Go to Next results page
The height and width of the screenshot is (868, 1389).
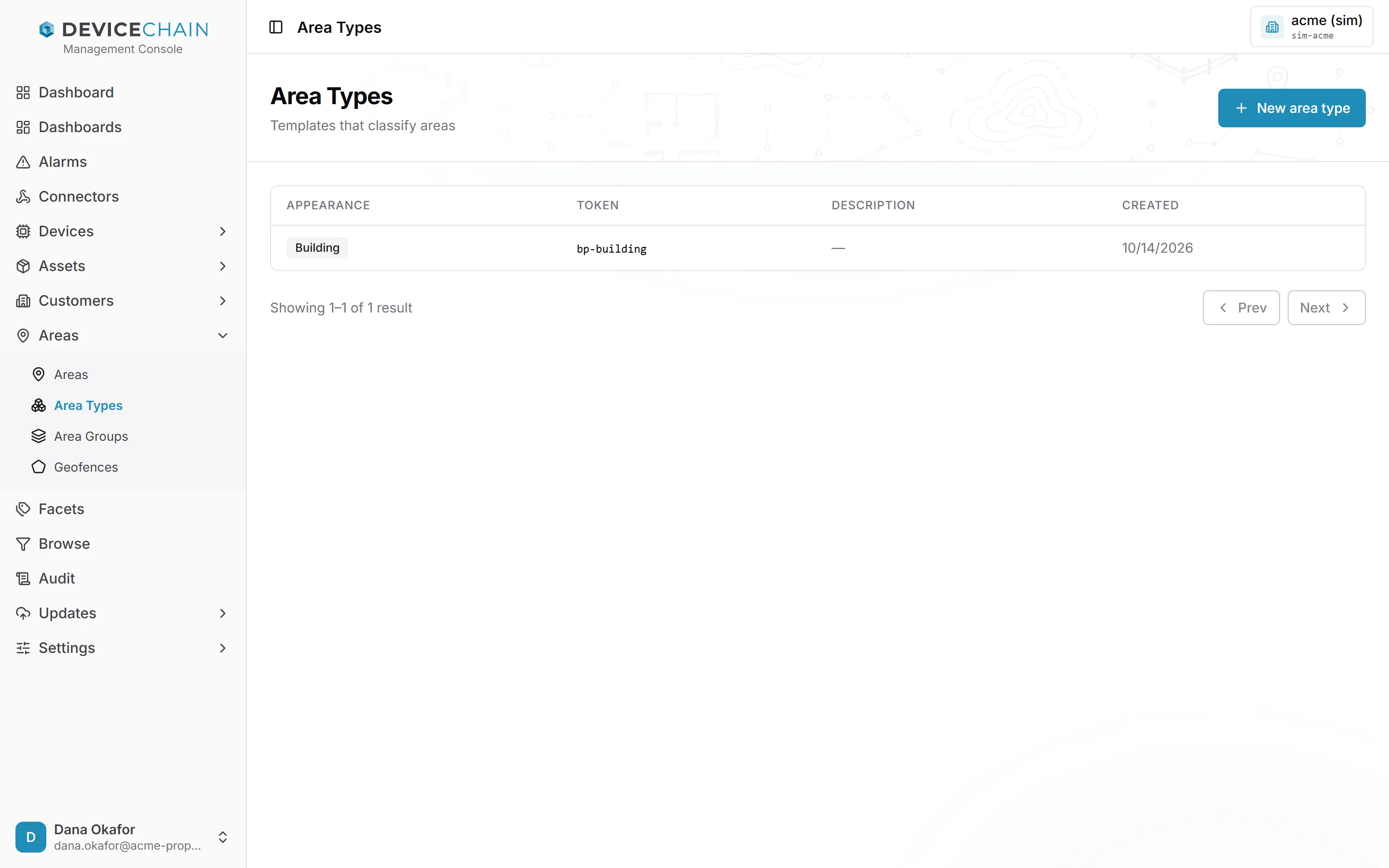(x=1326, y=308)
